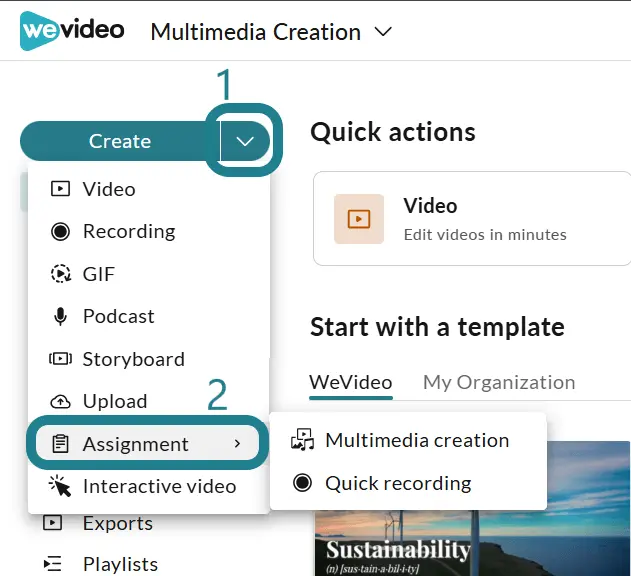The width and height of the screenshot is (631, 576).
Task: Select Interactive video from the menu
Action: [149, 486]
